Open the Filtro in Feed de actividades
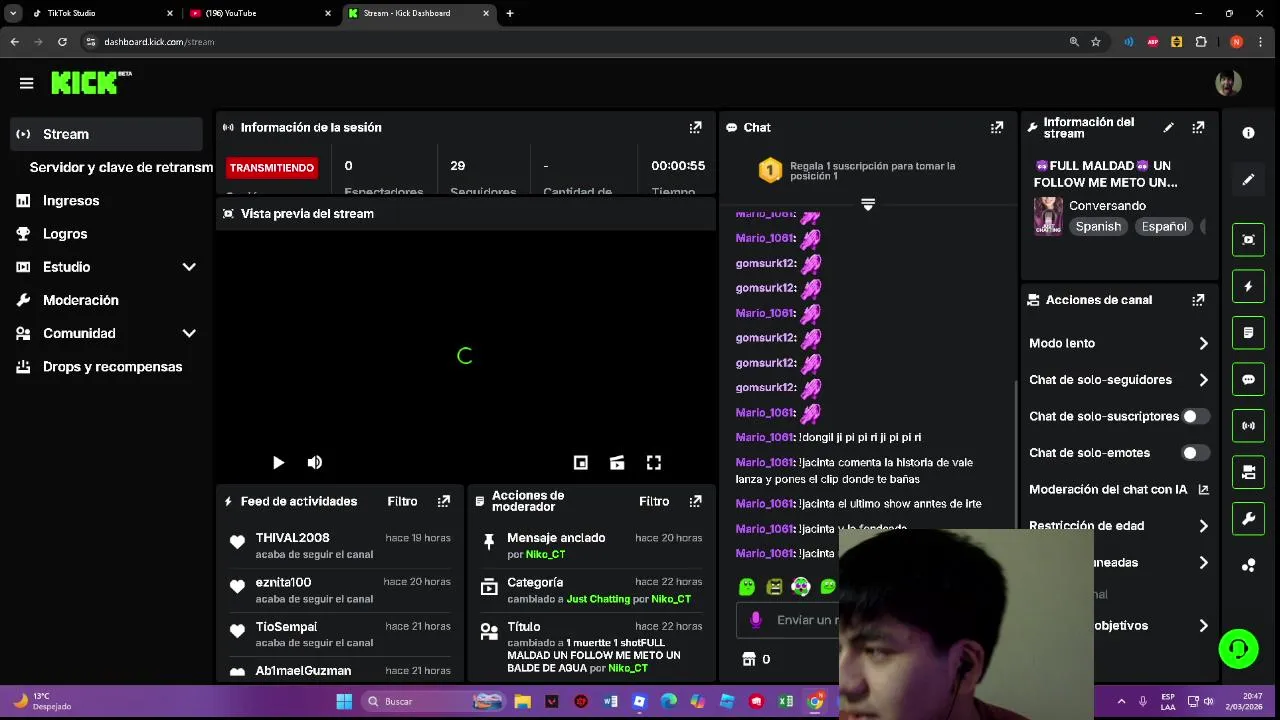This screenshot has width=1280, height=720. [402, 501]
